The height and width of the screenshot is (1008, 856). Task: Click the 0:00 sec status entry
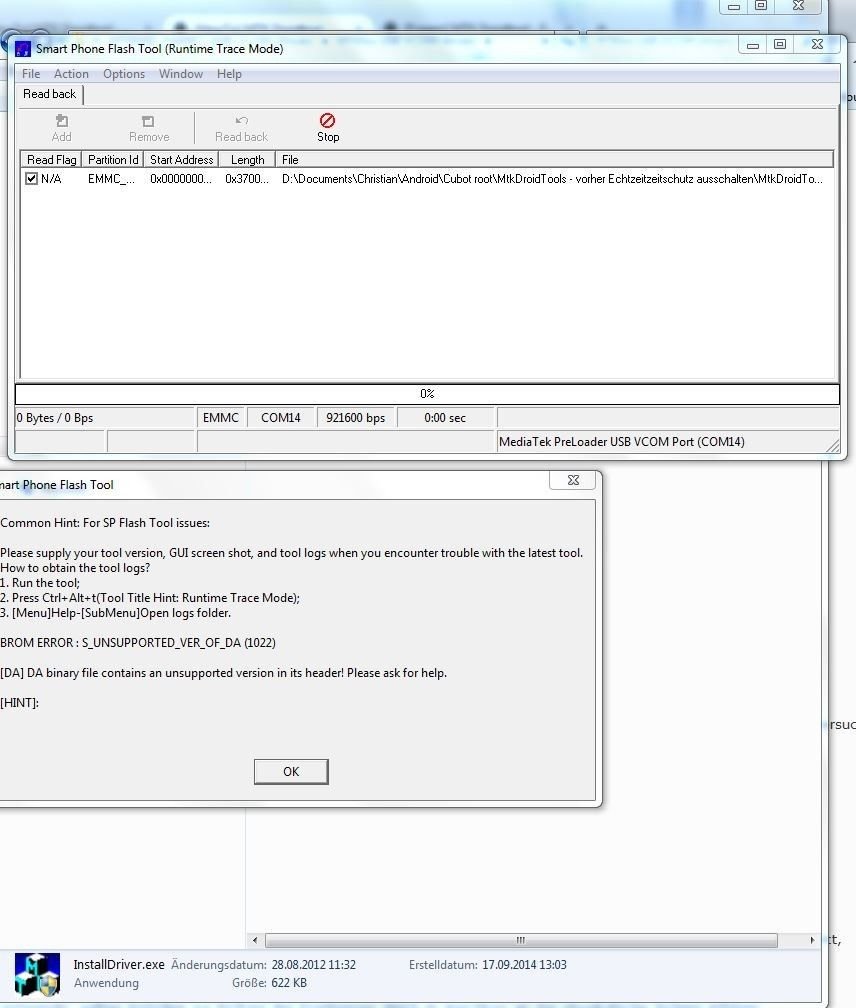click(x=445, y=418)
